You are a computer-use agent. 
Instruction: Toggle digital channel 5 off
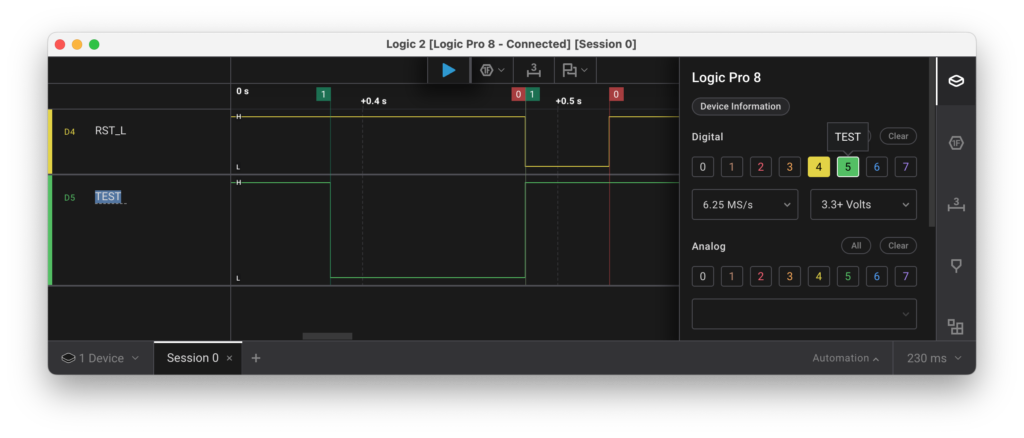tap(848, 167)
